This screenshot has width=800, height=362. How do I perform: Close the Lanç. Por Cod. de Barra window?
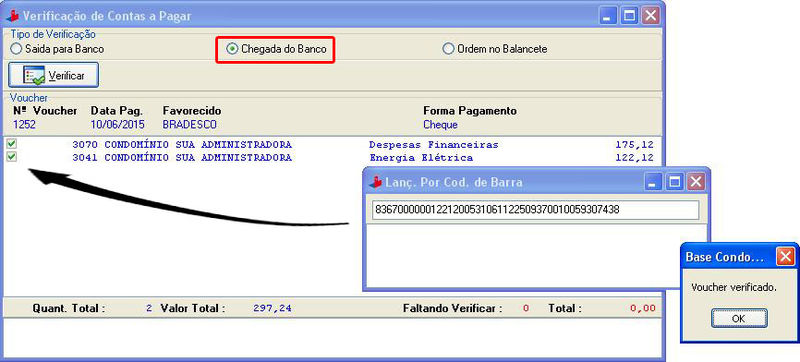click(x=695, y=182)
